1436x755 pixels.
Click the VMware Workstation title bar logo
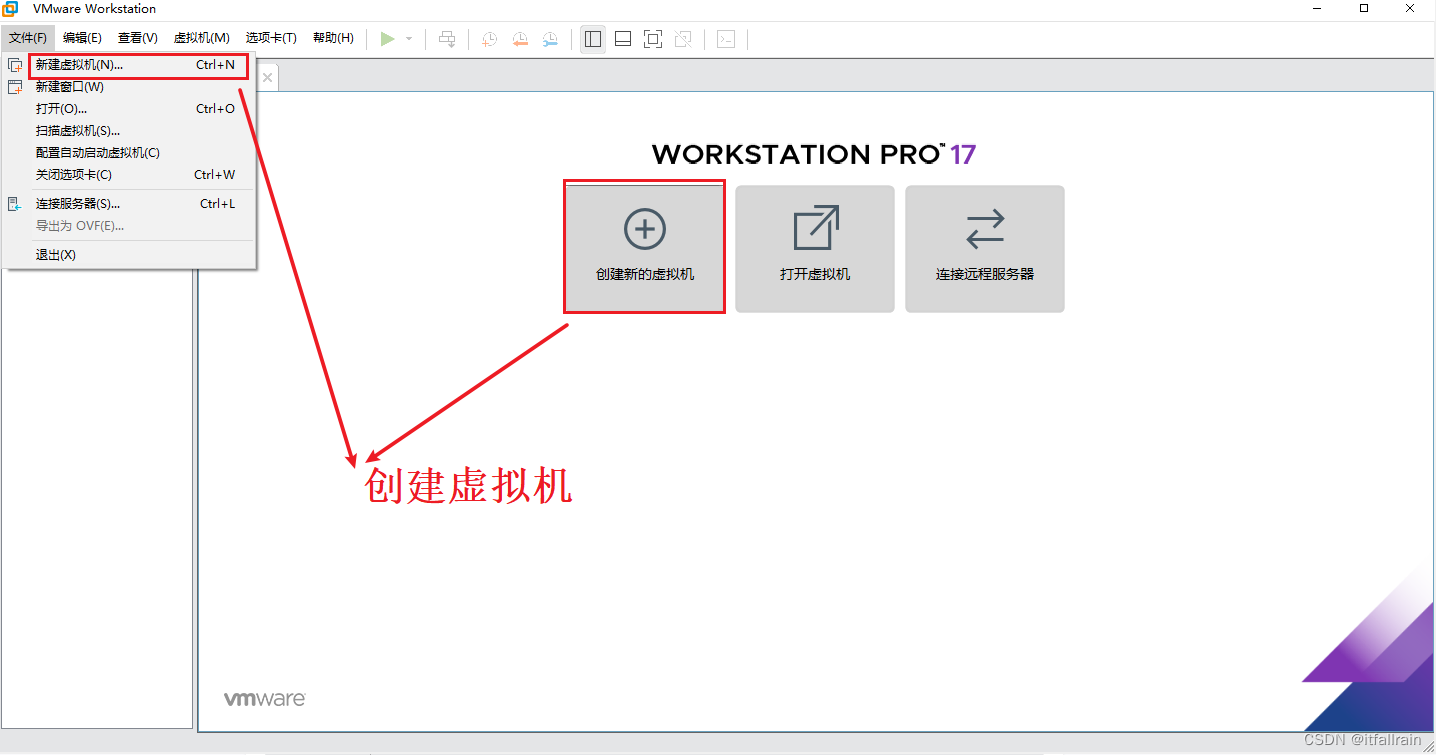[11, 9]
